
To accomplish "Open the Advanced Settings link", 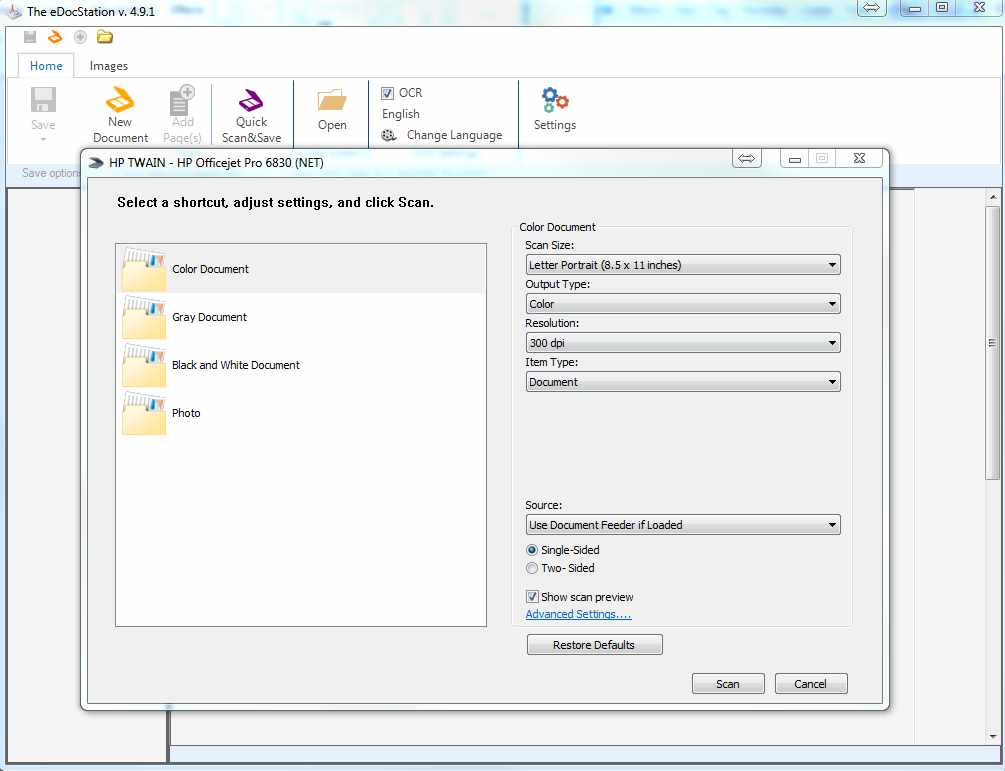I will [x=578, y=614].
